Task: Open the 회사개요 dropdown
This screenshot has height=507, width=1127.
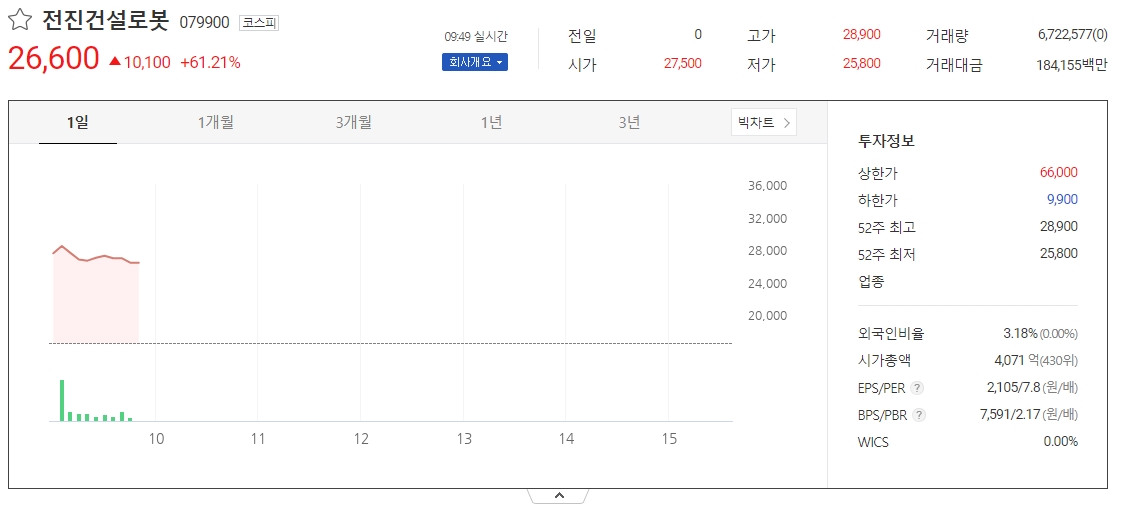Action: [475, 62]
